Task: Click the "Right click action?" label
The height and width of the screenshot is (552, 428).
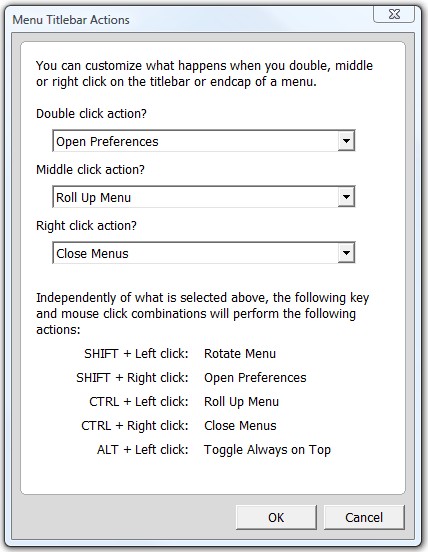Action: [86, 226]
